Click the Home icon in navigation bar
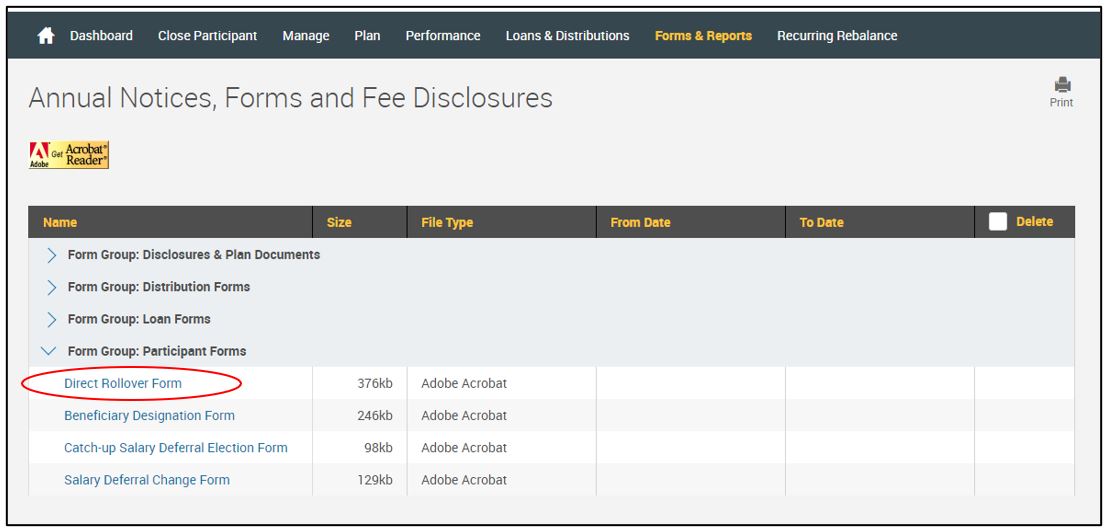 [45, 36]
